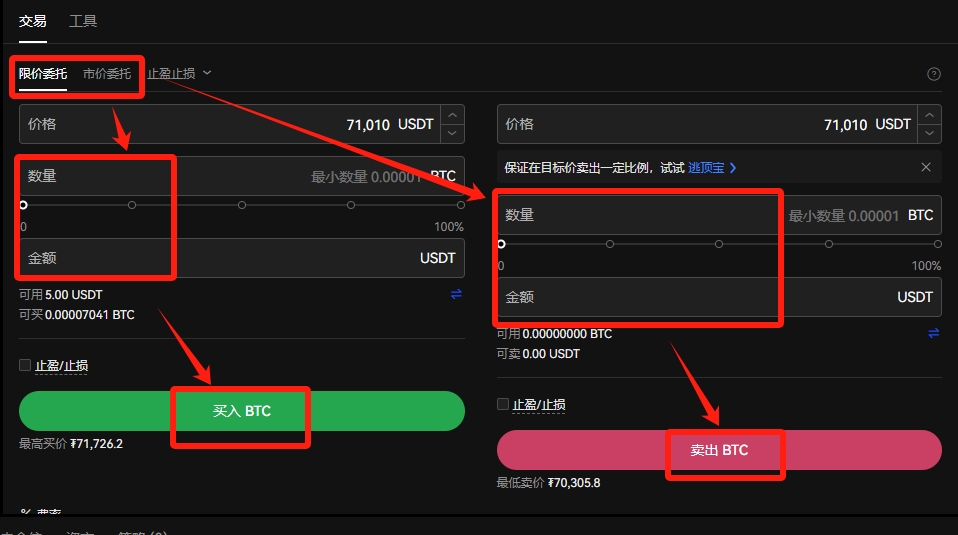
Task: Set buy slider to 25% point
Action: [132, 205]
